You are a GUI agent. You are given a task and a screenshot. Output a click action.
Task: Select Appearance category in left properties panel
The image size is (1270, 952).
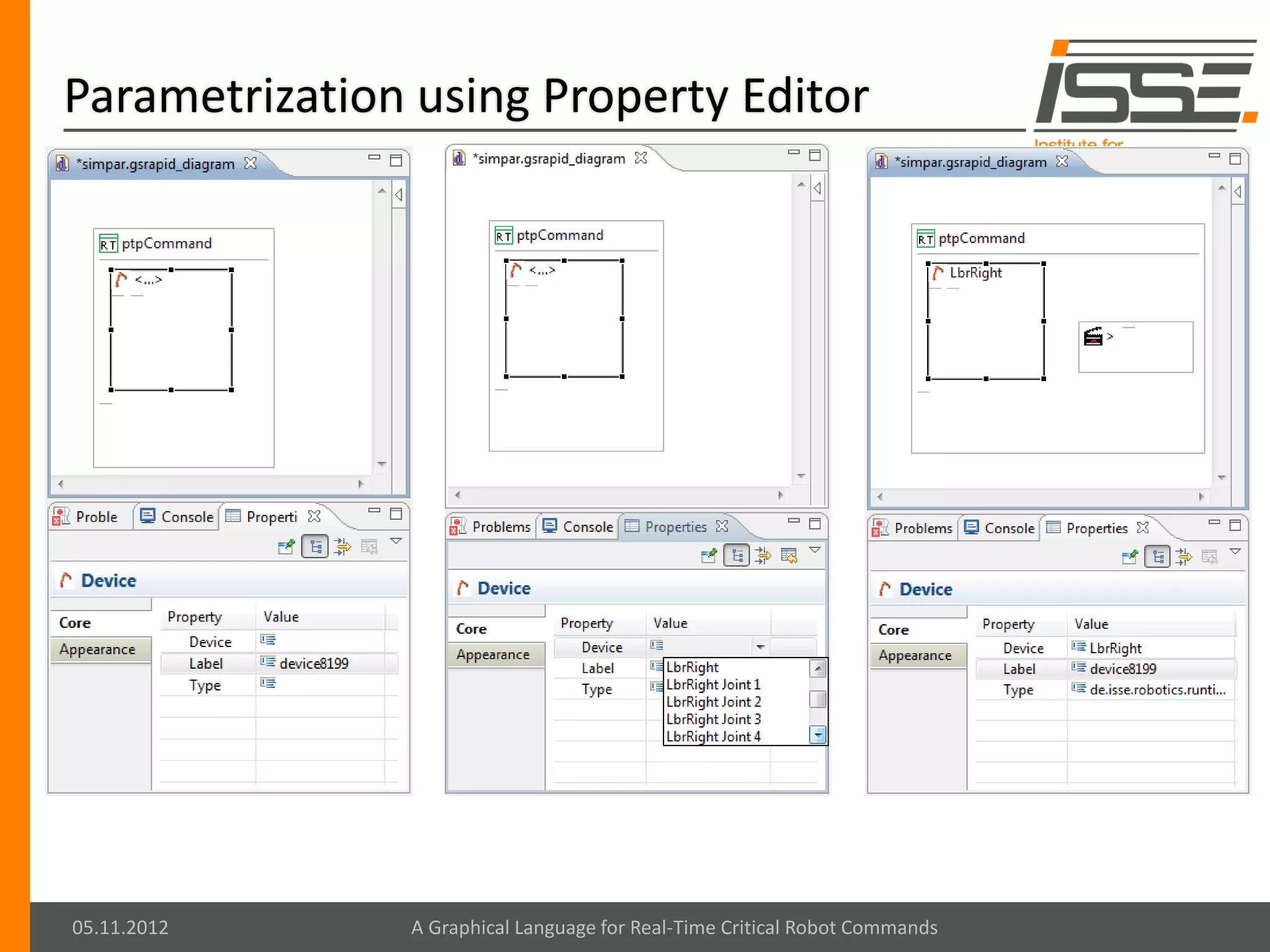pos(101,650)
